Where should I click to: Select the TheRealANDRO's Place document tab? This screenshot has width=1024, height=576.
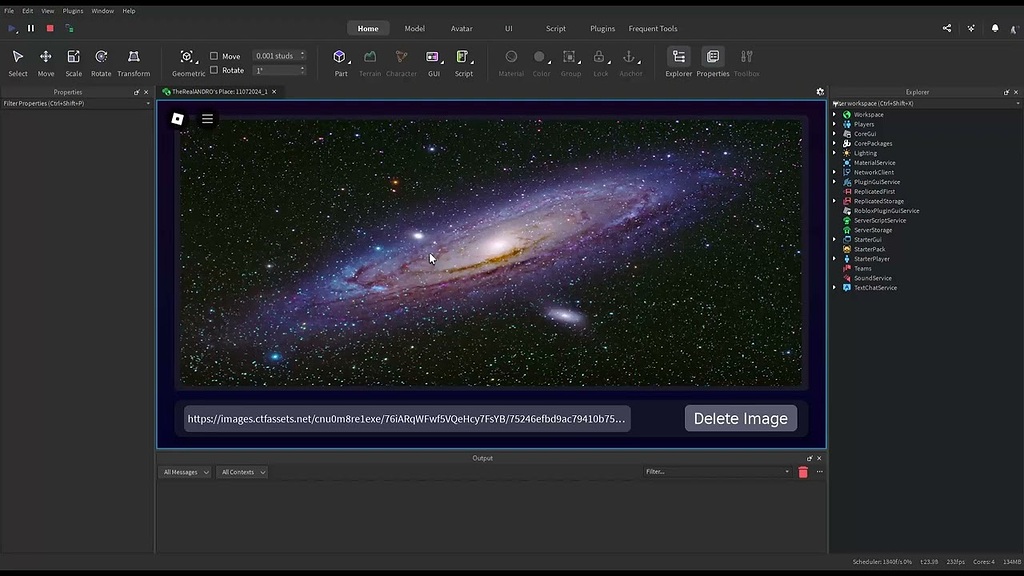pyautogui.click(x=219, y=91)
